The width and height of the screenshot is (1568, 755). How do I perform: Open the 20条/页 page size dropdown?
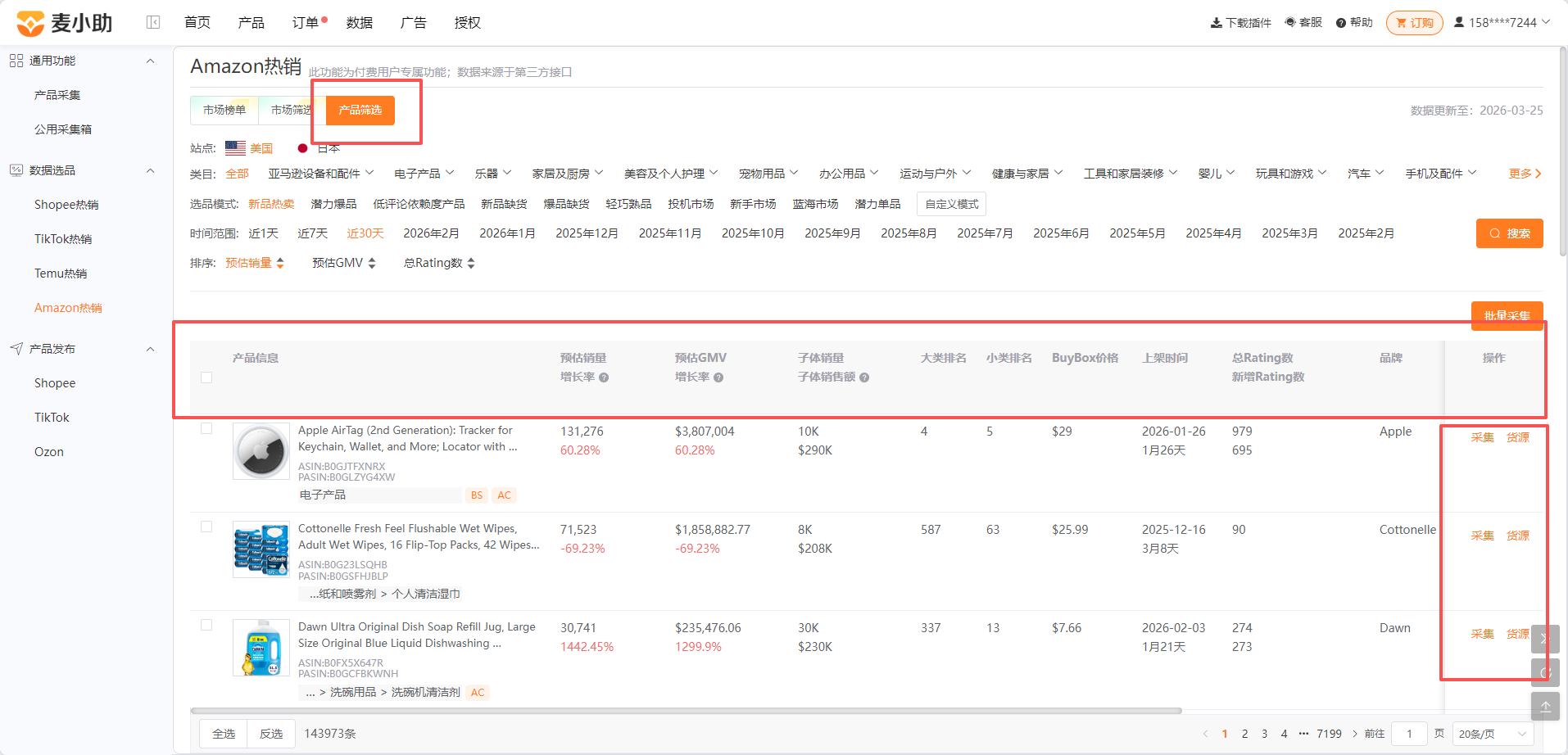(1493, 734)
